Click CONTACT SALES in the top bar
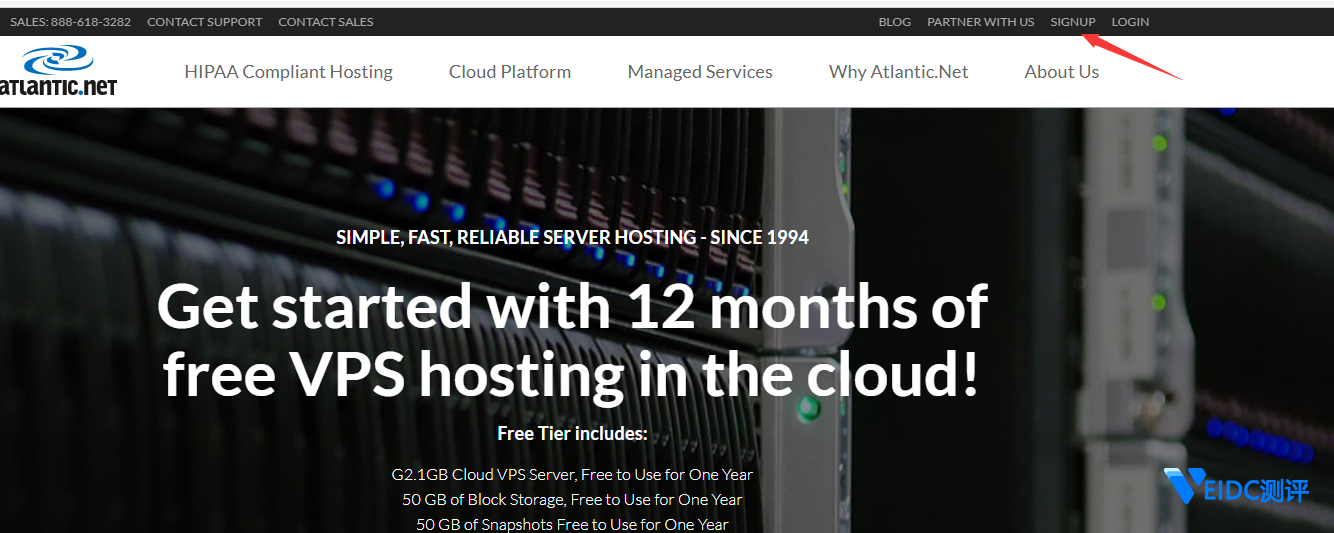Screen dimensions: 1334x533 [x=326, y=22]
